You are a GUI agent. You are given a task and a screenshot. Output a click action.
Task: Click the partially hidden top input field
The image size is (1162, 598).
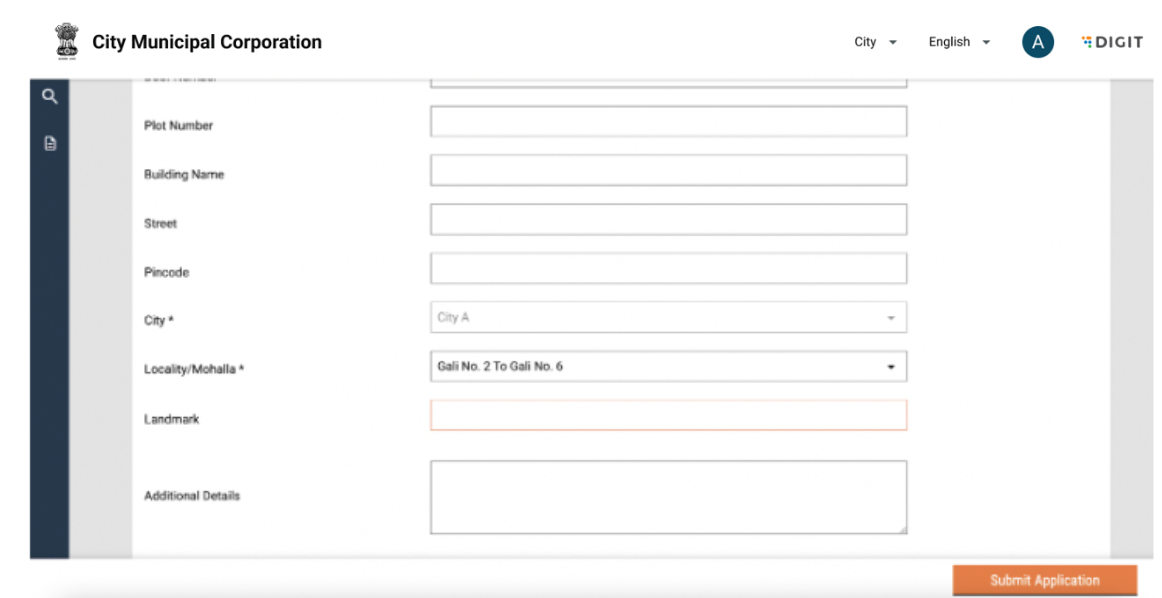pyautogui.click(x=668, y=83)
